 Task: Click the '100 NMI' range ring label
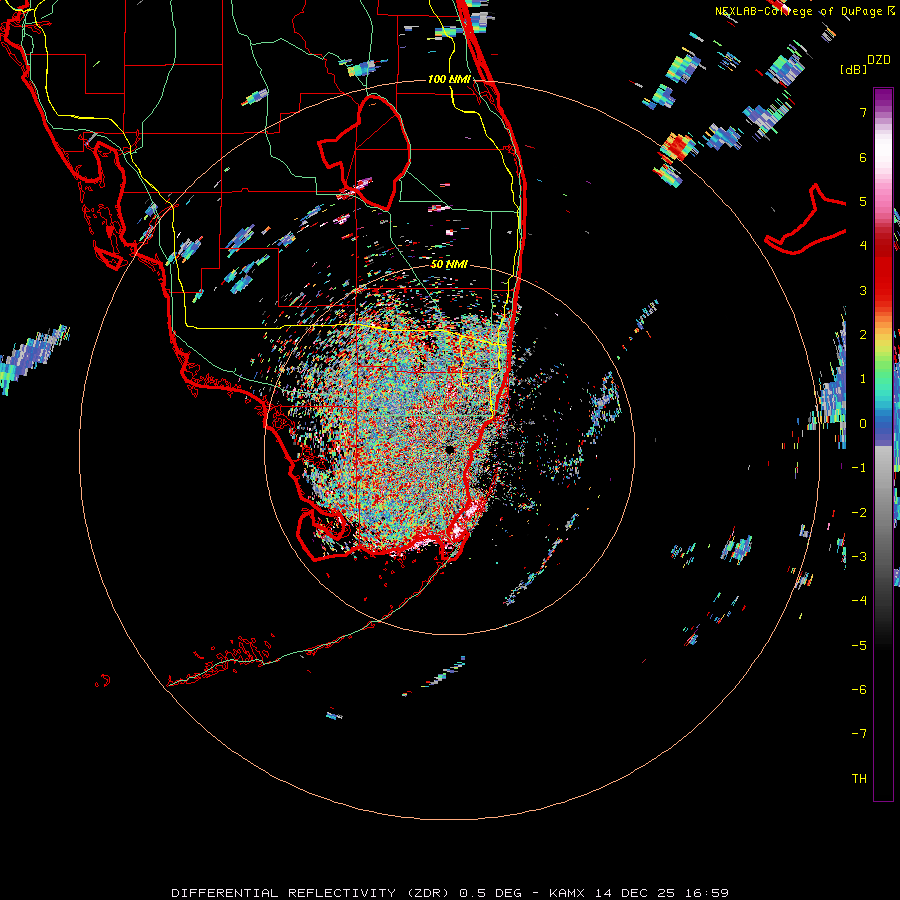(449, 79)
